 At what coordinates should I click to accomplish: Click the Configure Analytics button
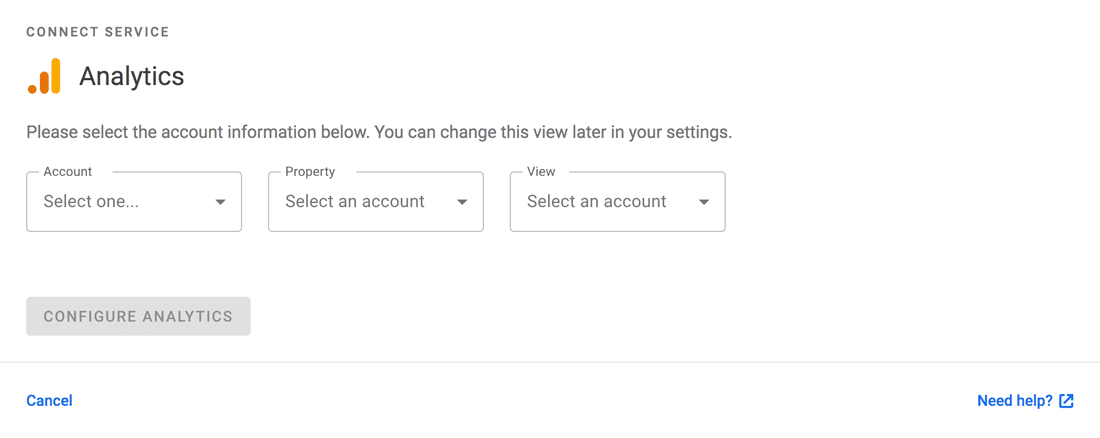click(x=138, y=317)
